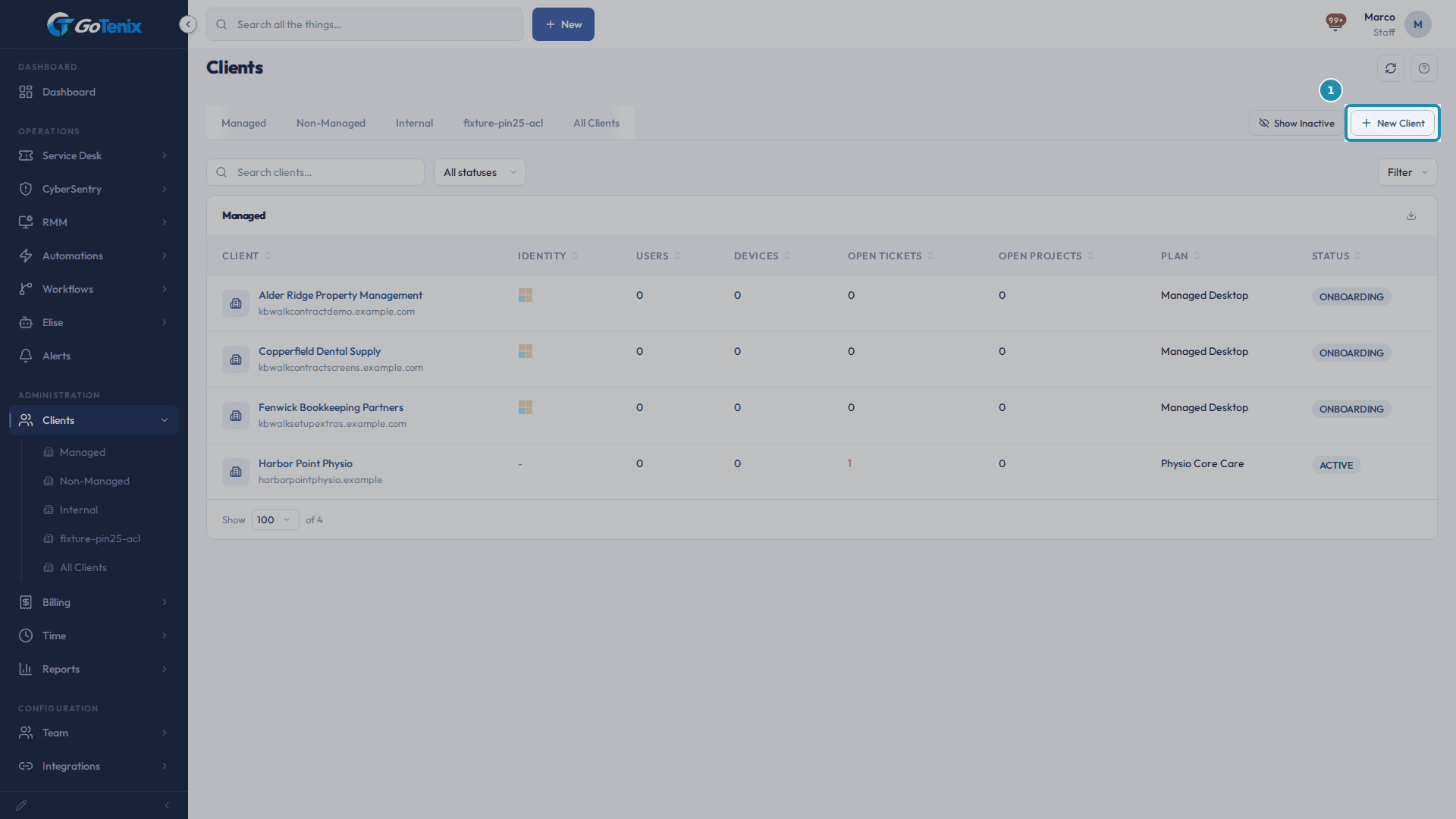Click the M user avatar
1456x819 pixels.
[1417, 24]
